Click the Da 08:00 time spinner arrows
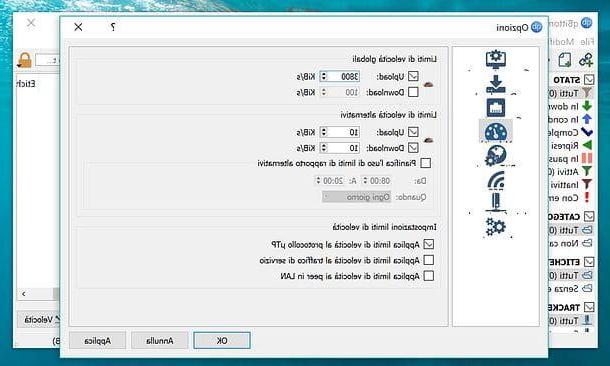610x366 pixels. click(x=365, y=181)
